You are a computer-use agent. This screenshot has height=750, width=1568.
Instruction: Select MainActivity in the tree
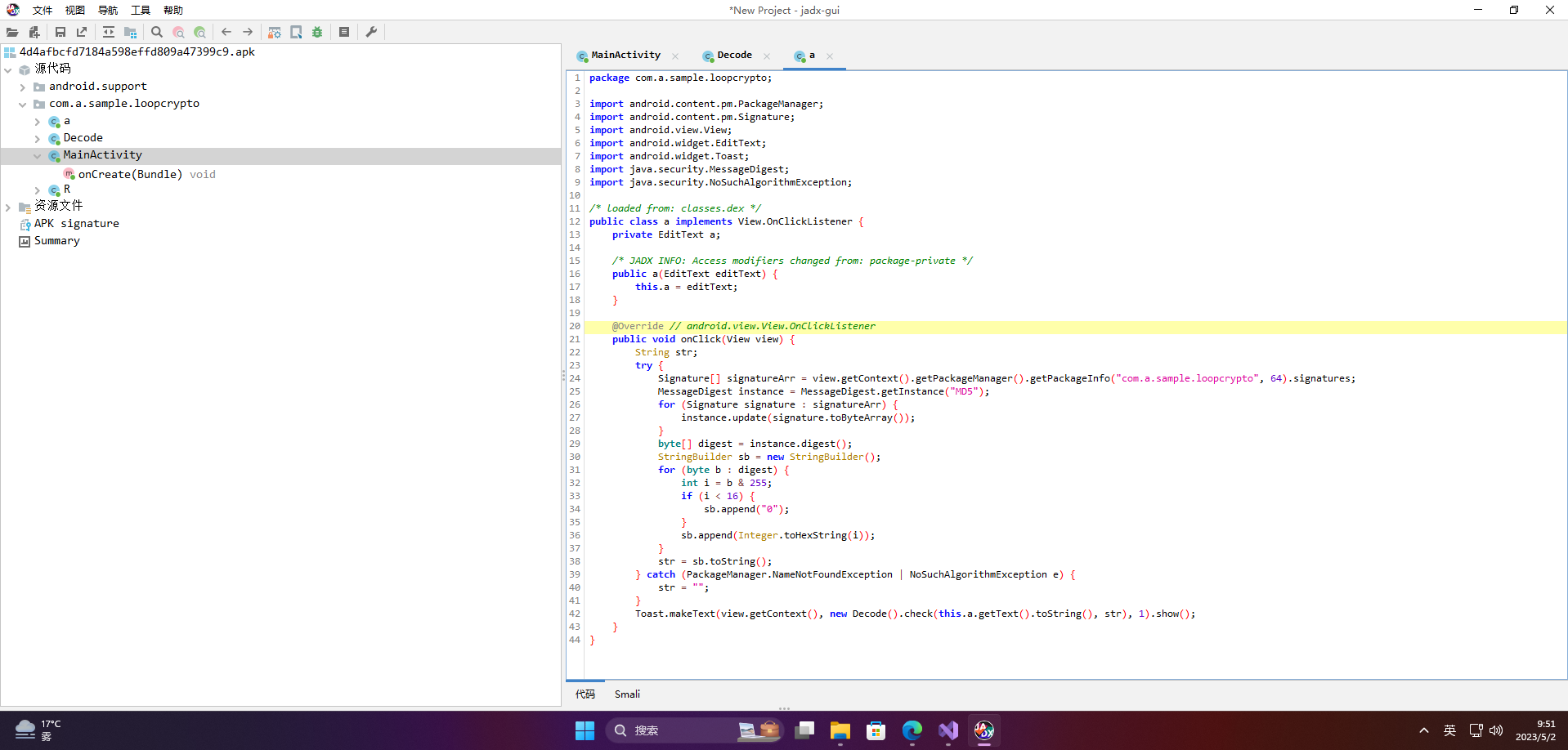click(x=102, y=155)
